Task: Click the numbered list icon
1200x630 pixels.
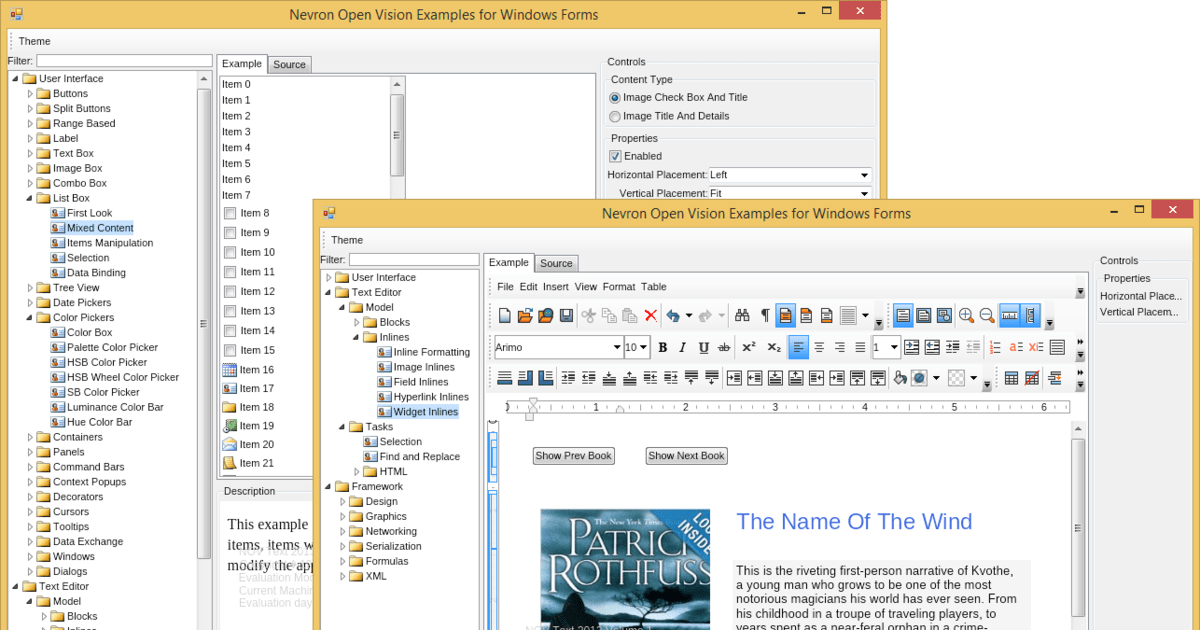Action: pyautogui.click(x=995, y=347)
